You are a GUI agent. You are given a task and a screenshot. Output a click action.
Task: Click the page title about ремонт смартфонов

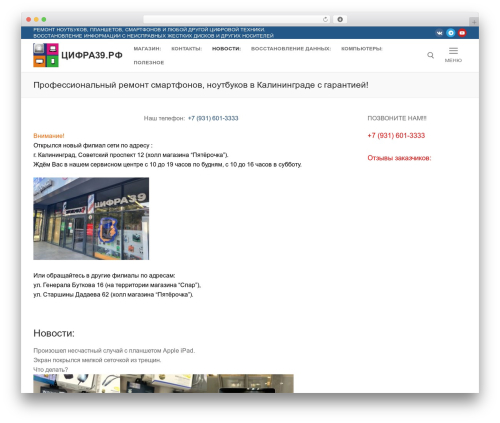pyautogui.click(x=201, y=85)
